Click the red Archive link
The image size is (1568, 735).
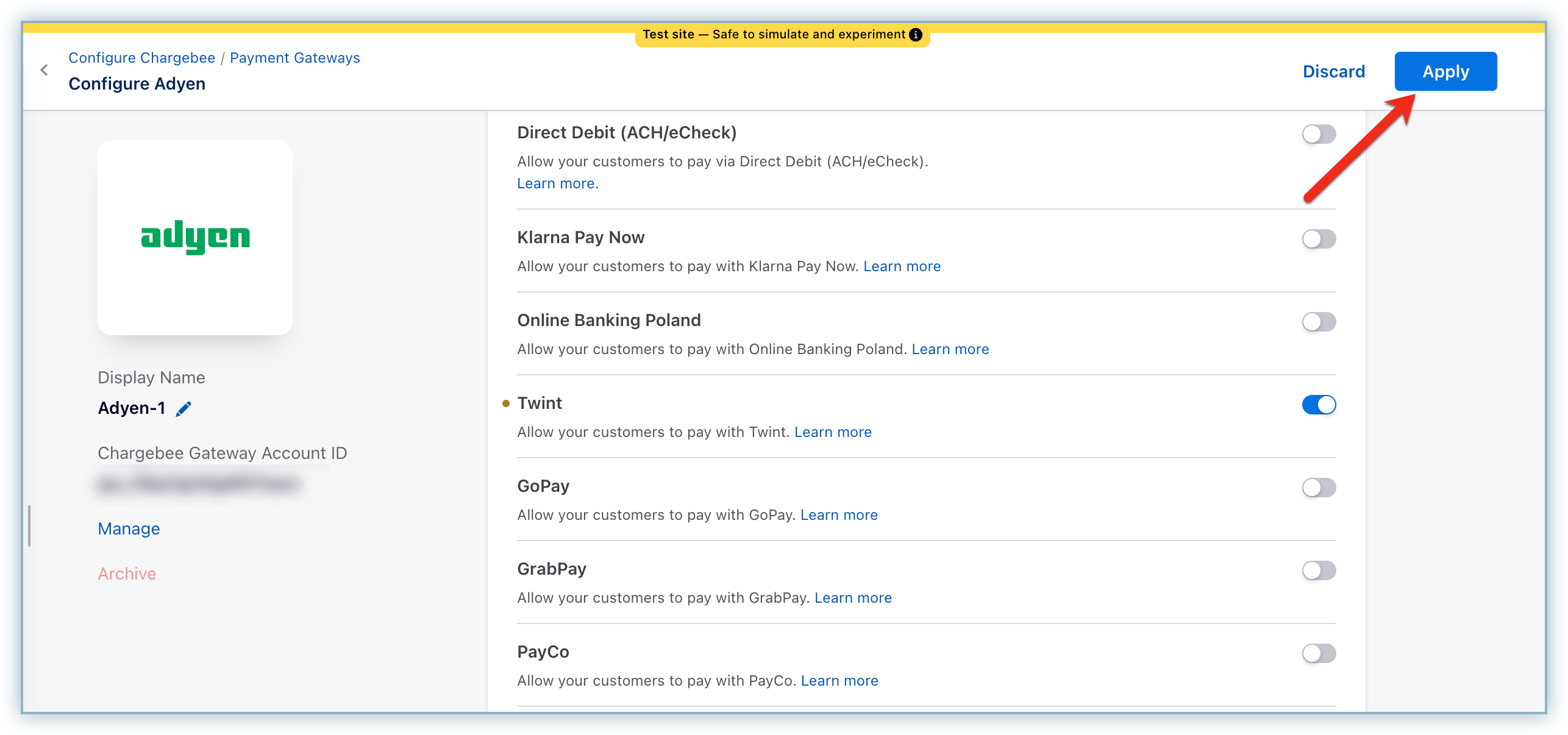coord(127,573)
